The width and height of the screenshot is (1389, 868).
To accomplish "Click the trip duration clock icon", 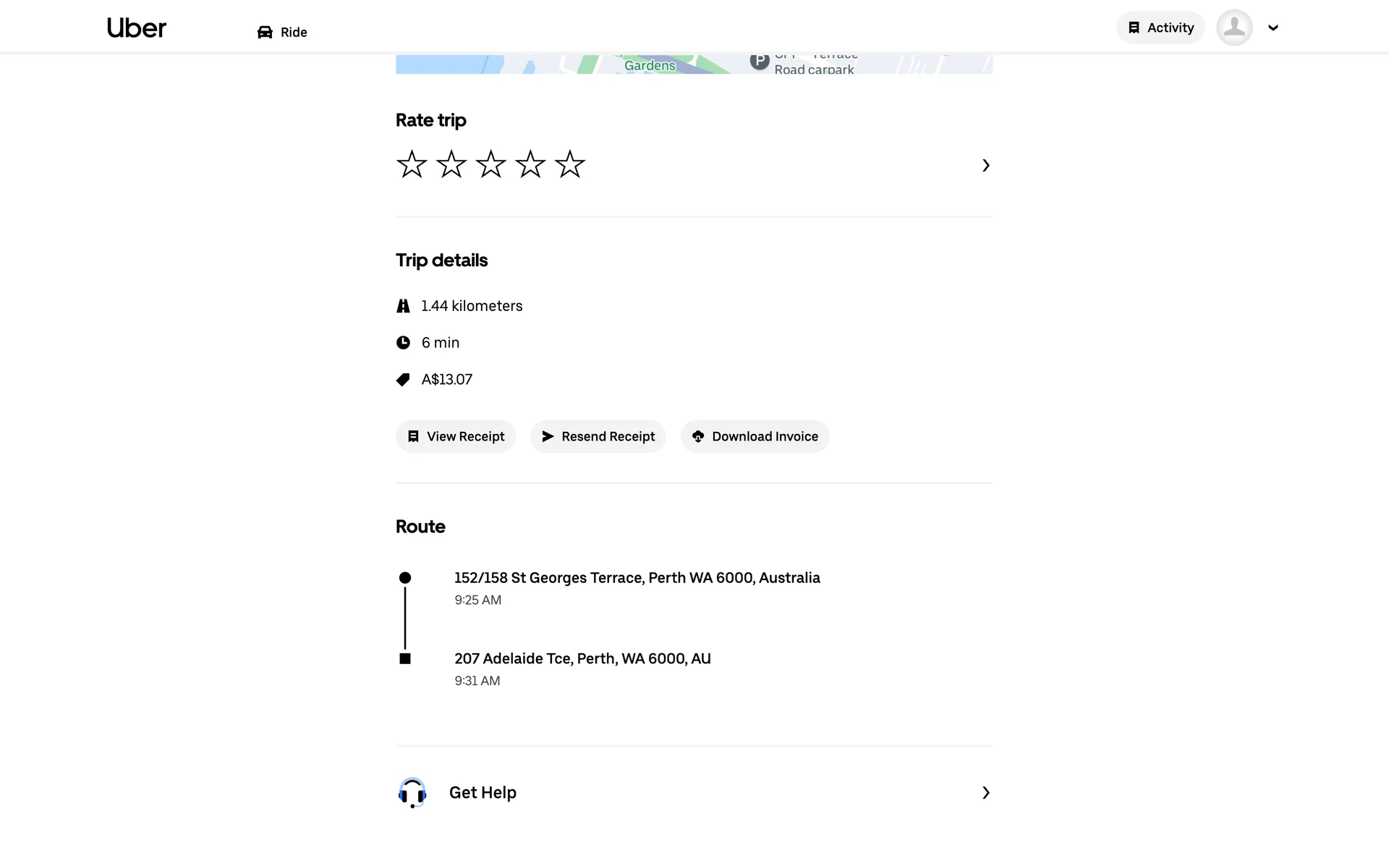I will [x=403, y=343].
